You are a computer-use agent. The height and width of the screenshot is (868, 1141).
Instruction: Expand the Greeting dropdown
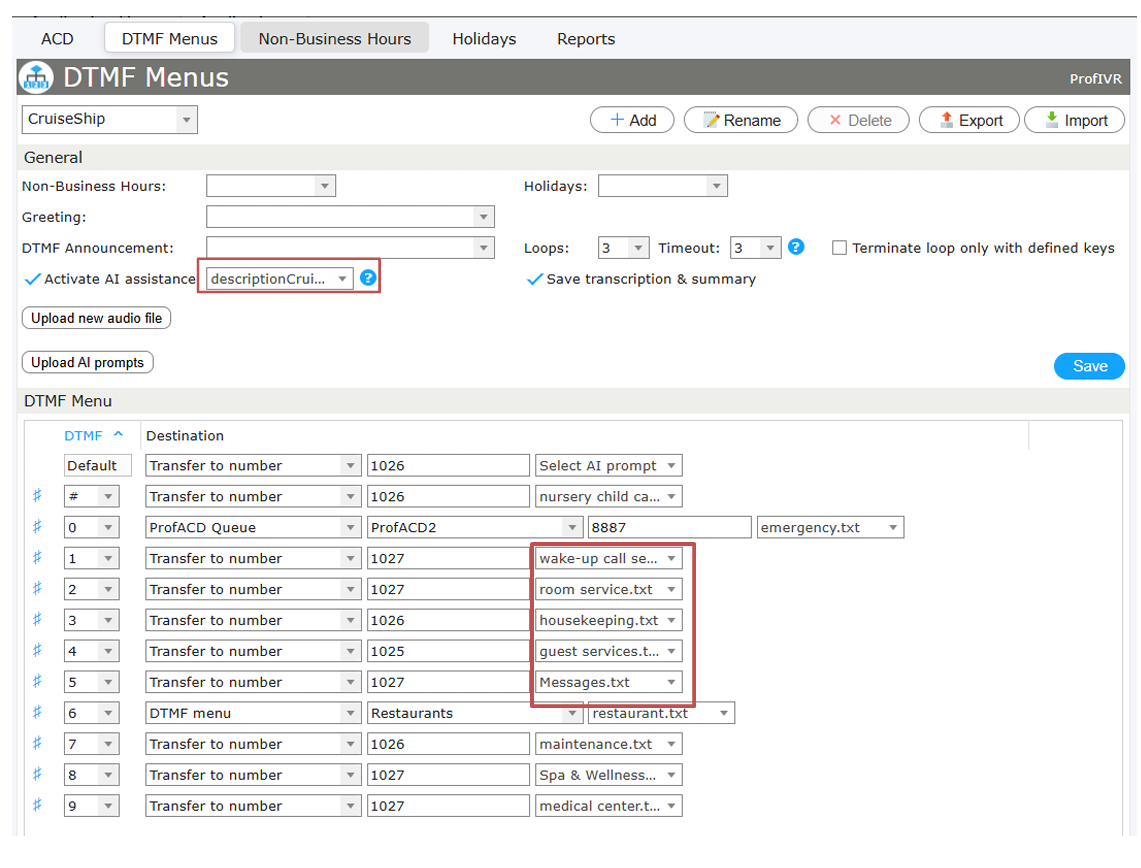(350, 217)
